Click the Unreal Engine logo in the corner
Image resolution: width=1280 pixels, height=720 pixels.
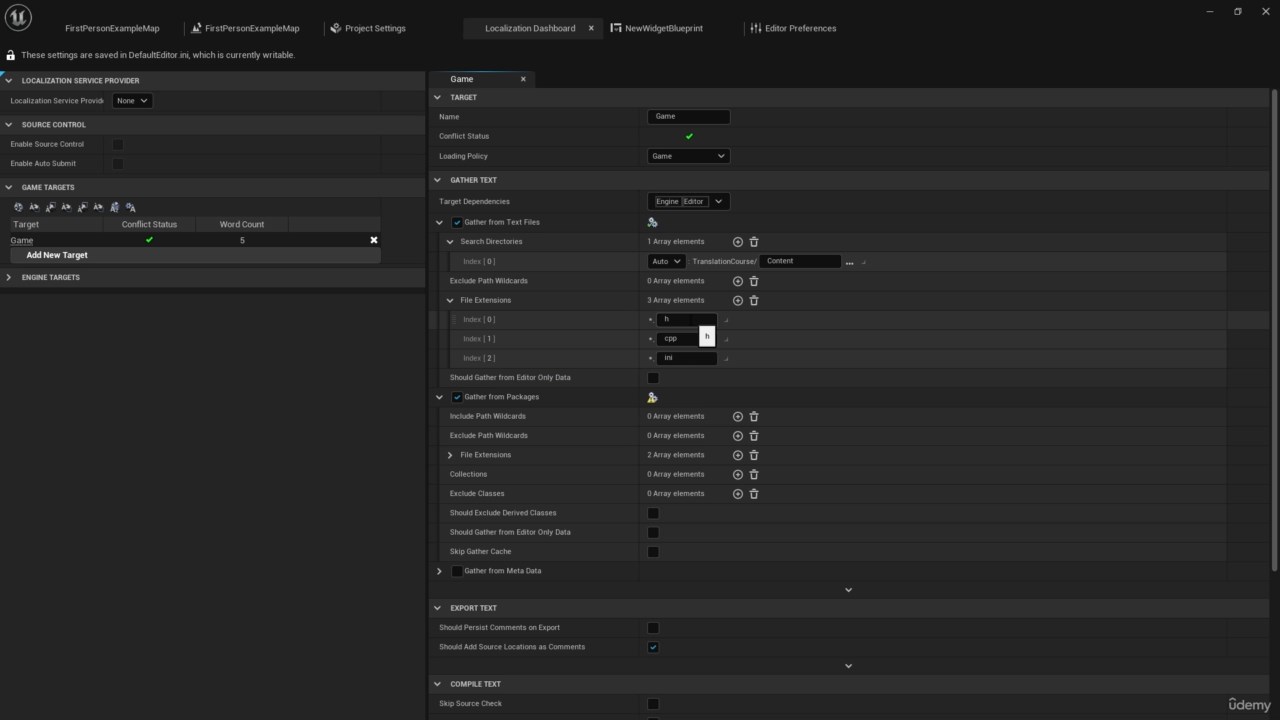[17, 17]
